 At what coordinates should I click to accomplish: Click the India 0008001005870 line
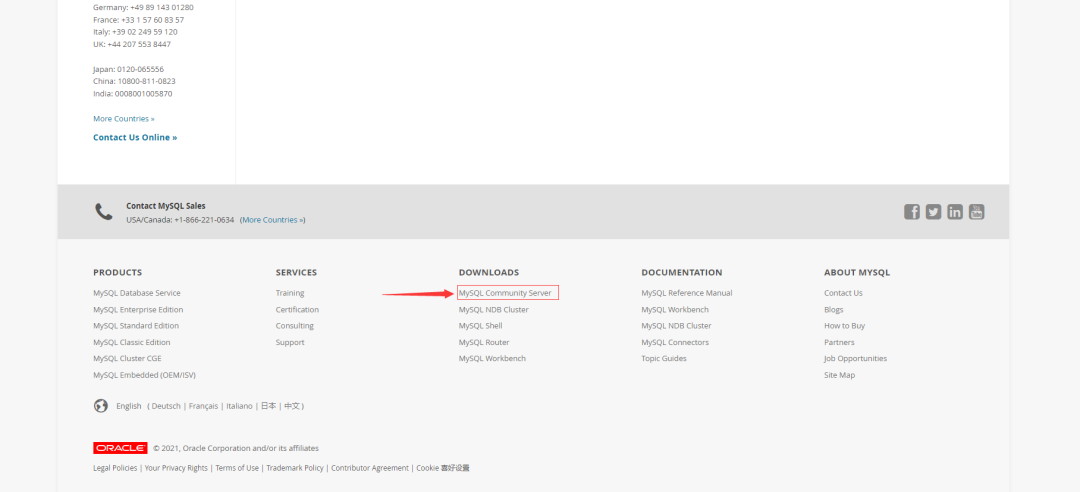tap(132, 94)
